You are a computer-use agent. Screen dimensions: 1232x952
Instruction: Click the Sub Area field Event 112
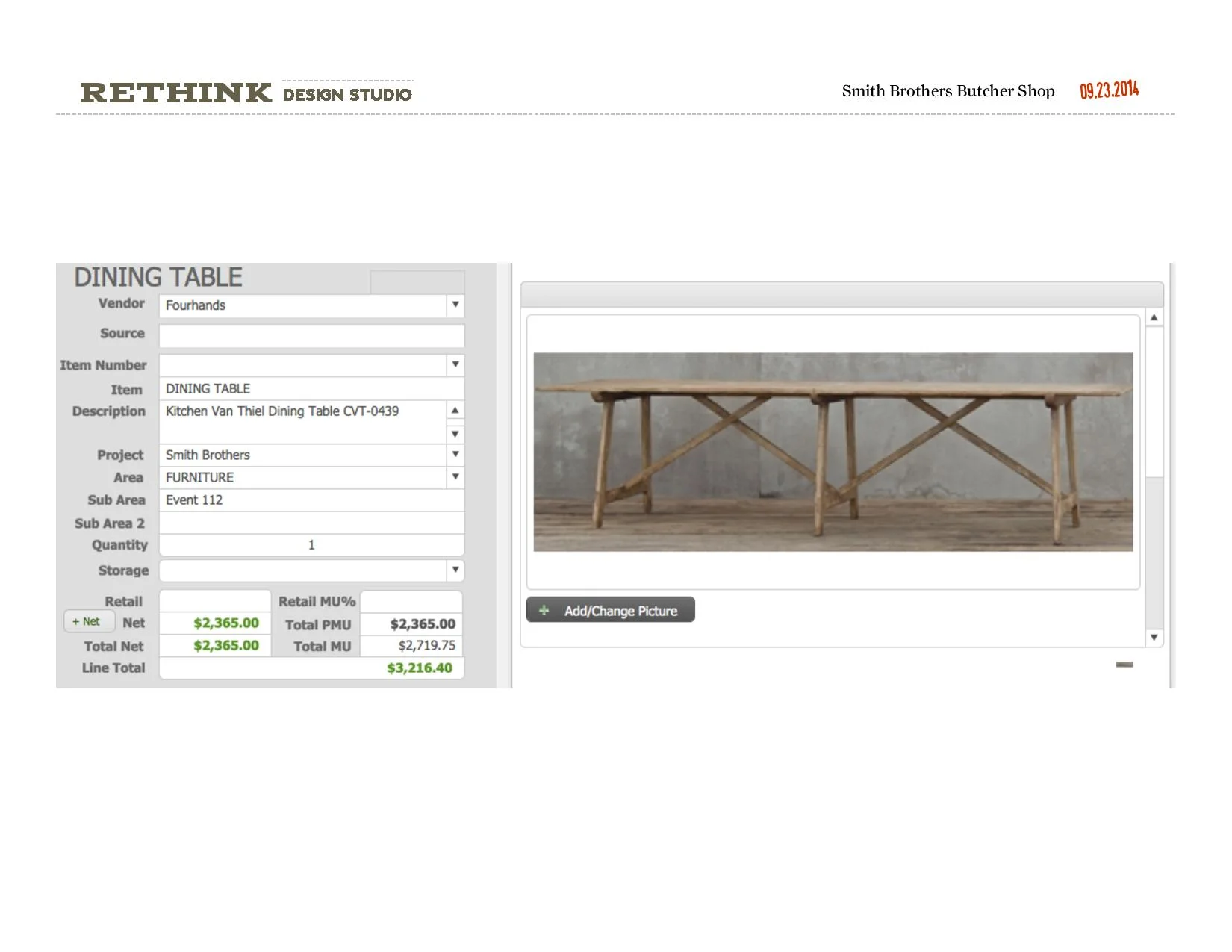point(311,500)
